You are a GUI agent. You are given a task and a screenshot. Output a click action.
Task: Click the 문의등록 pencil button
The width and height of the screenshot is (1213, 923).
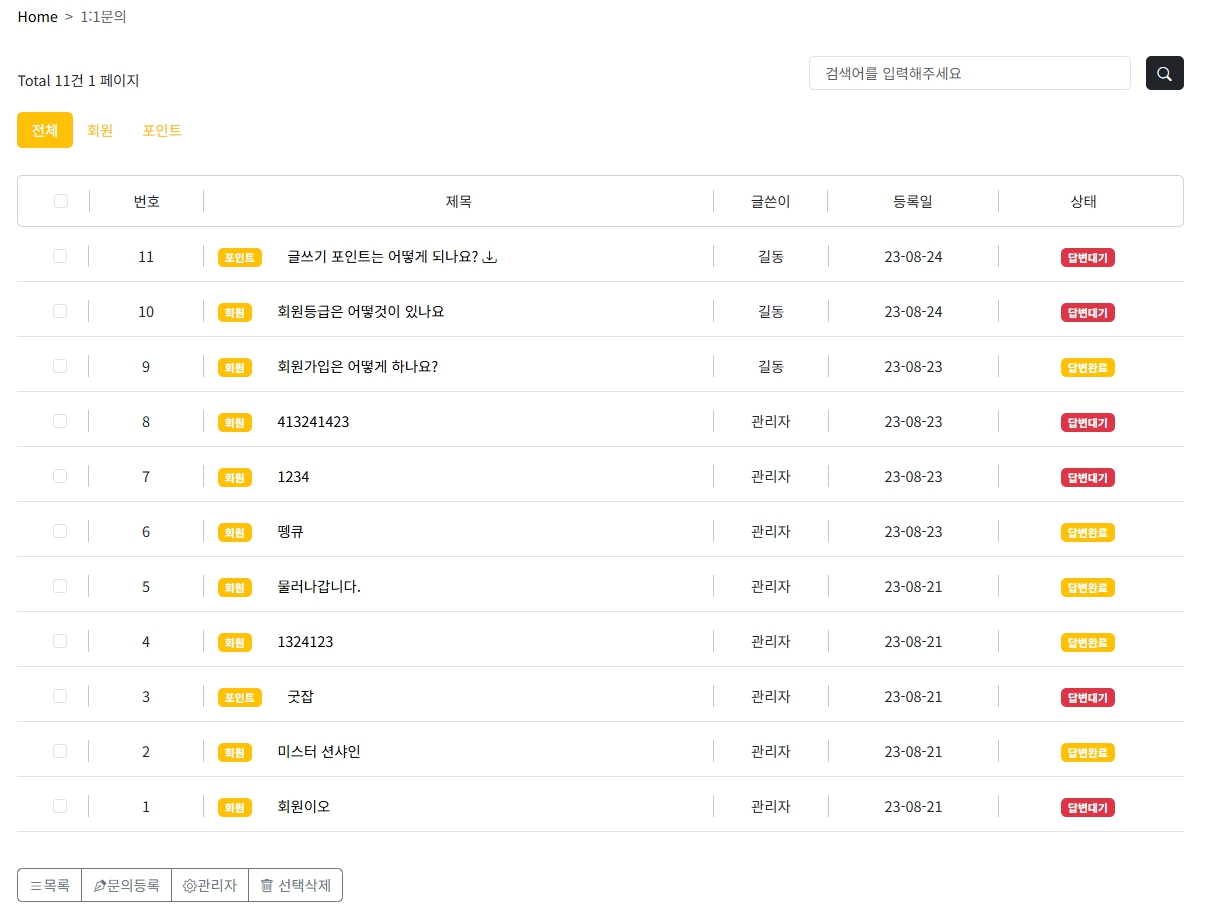(126, 885)
